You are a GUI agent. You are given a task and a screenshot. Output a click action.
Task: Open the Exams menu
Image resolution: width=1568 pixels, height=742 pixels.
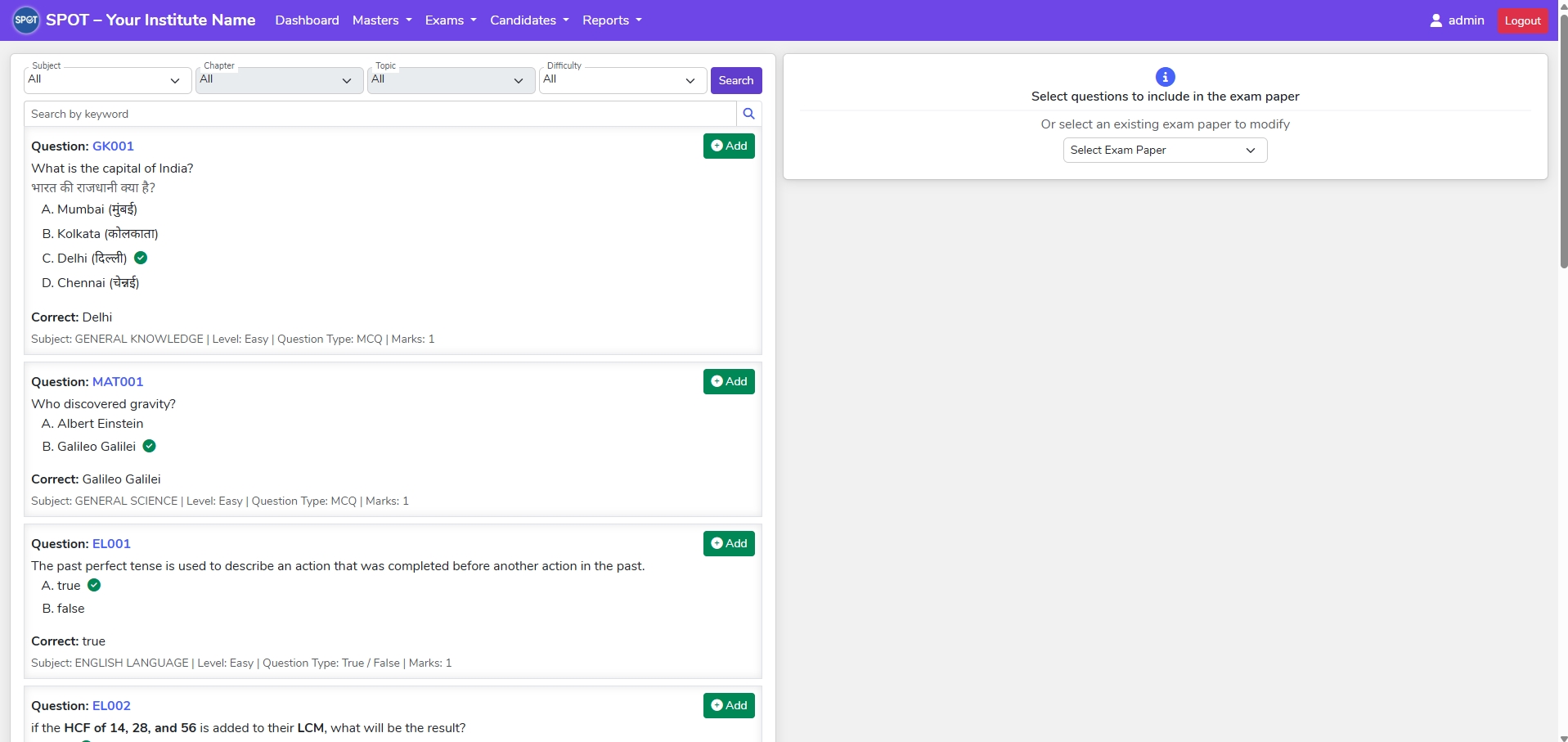pyautogui.click(x=451, y=20)
